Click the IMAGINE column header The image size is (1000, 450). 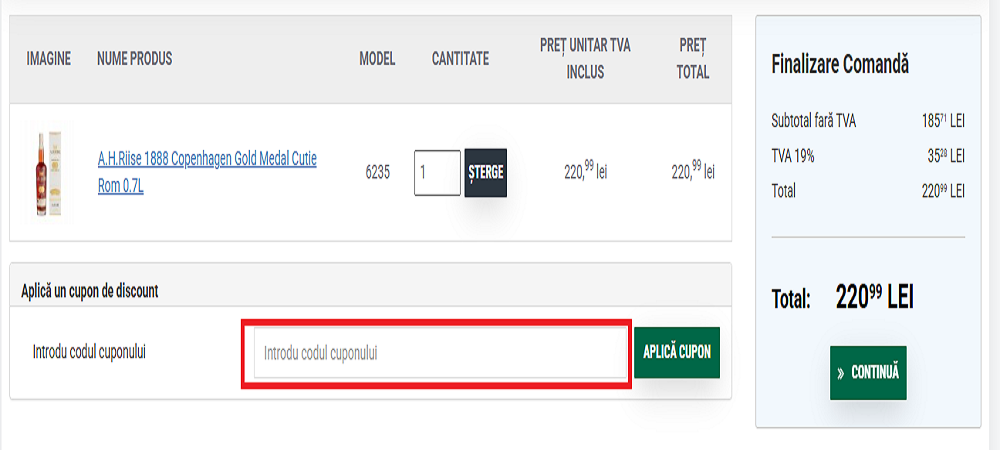tap(49, 59)
